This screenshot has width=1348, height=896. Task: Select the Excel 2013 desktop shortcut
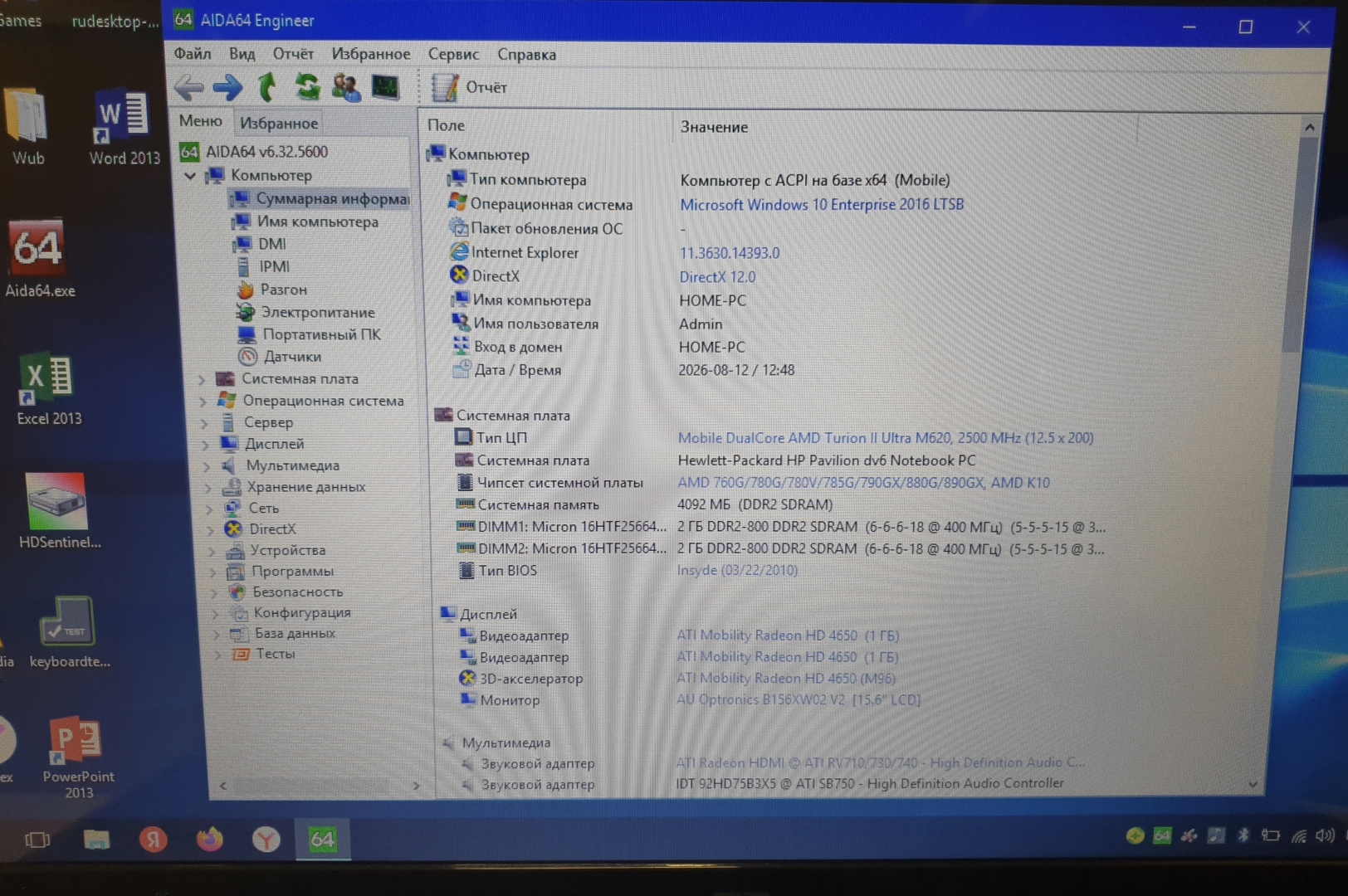coord(49,389)
